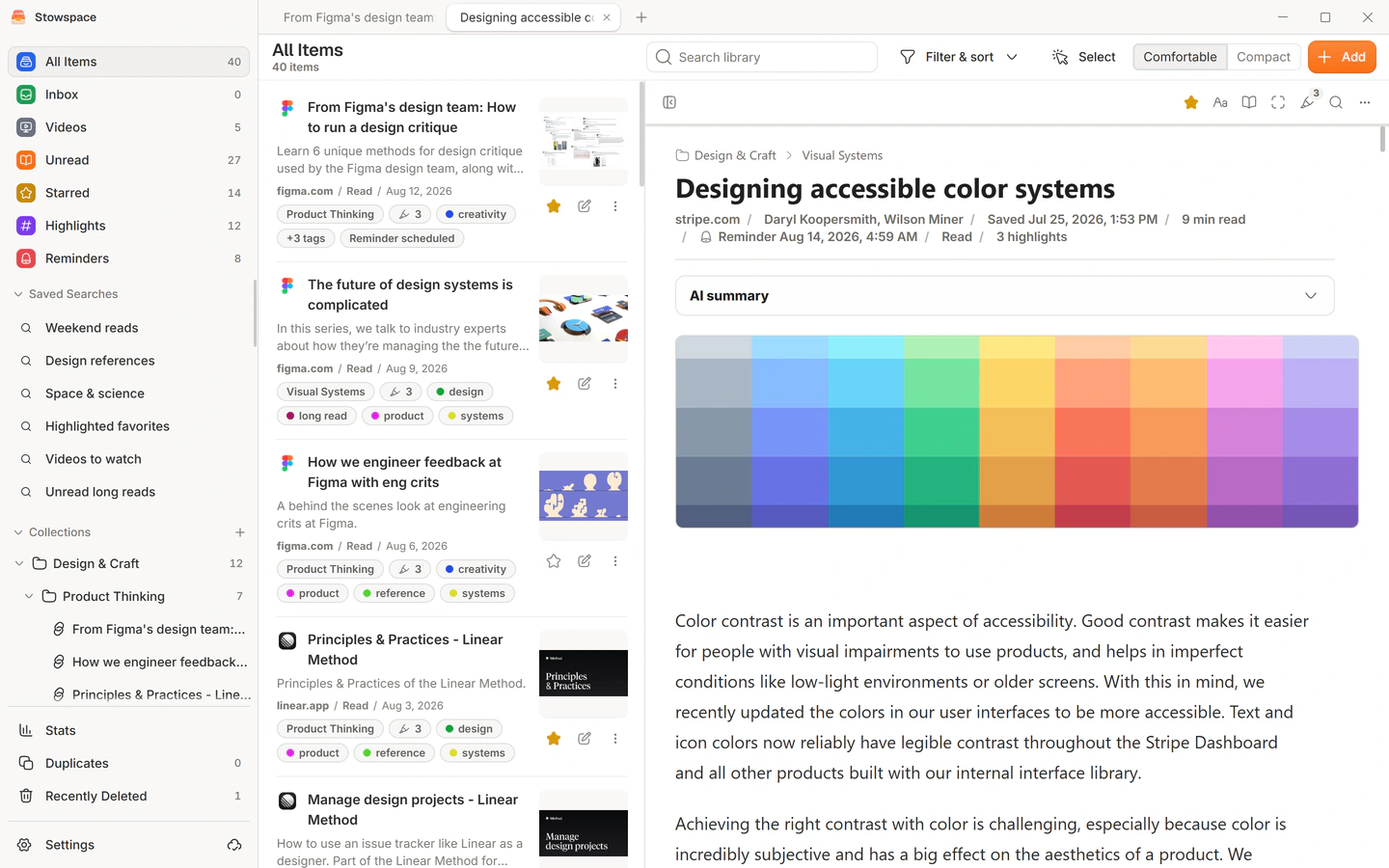Screen dimensions: 1389x868
Task: Switch to Compact view
Action: (1264, 57)
